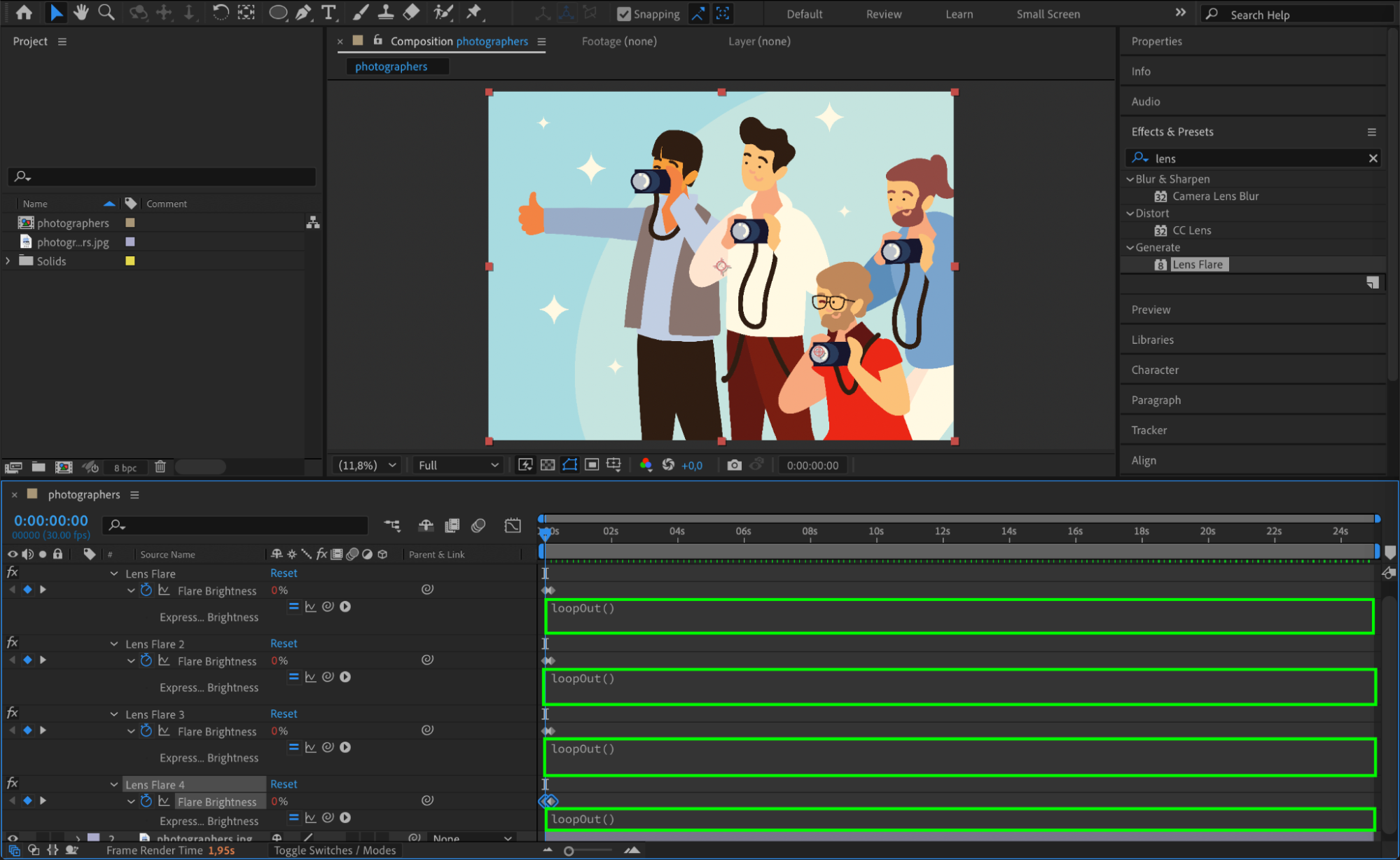This screenshot has width=1400, height=860.
Task: Open the Full resolution dropdown
Action: click(x=459, y=465)
